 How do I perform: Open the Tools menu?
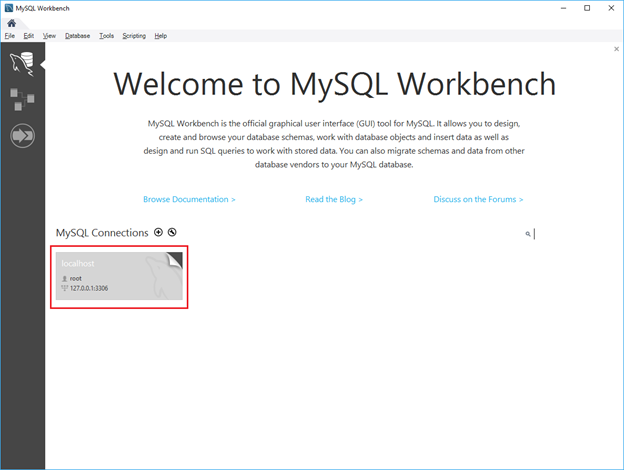106,36
